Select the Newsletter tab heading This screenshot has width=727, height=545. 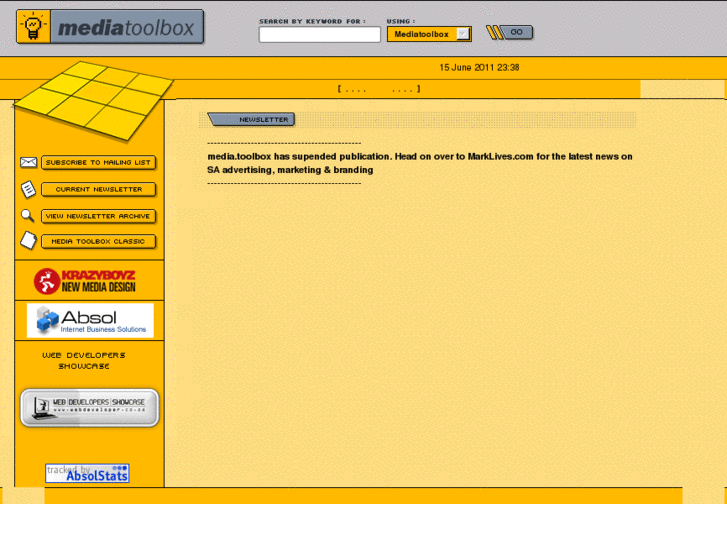[251, 119]
